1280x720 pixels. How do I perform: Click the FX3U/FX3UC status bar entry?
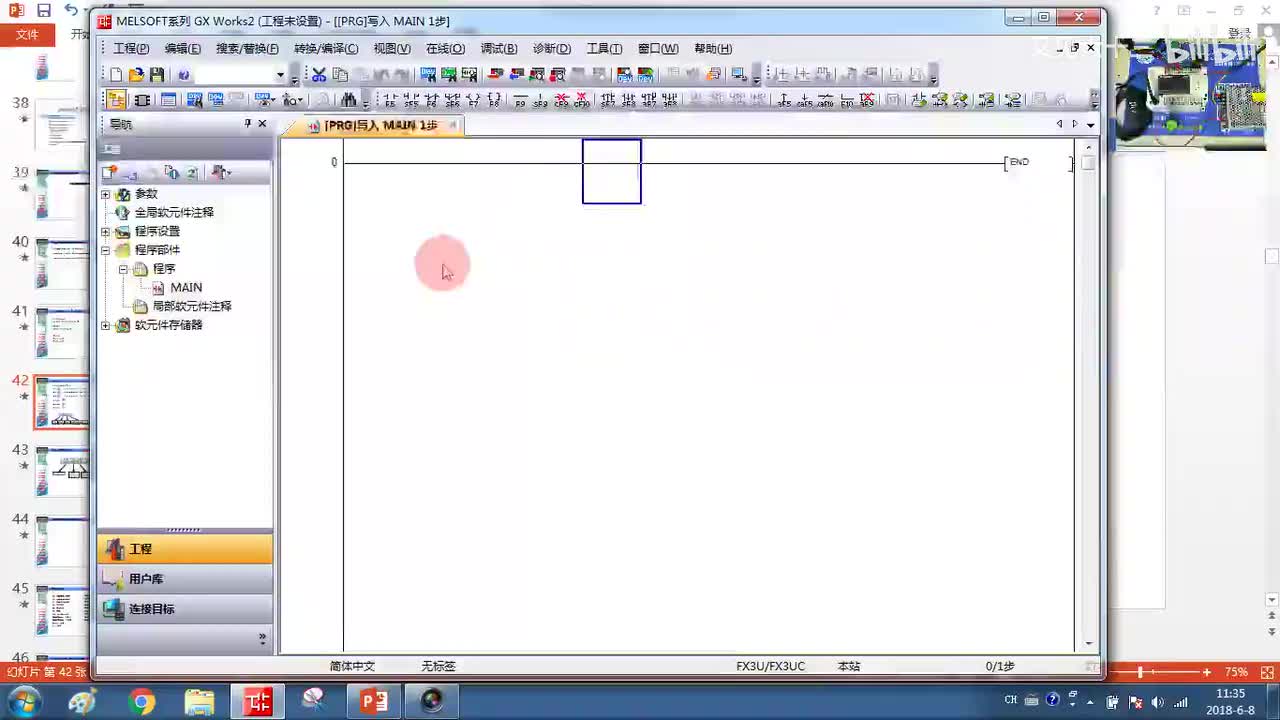(770, 666)
